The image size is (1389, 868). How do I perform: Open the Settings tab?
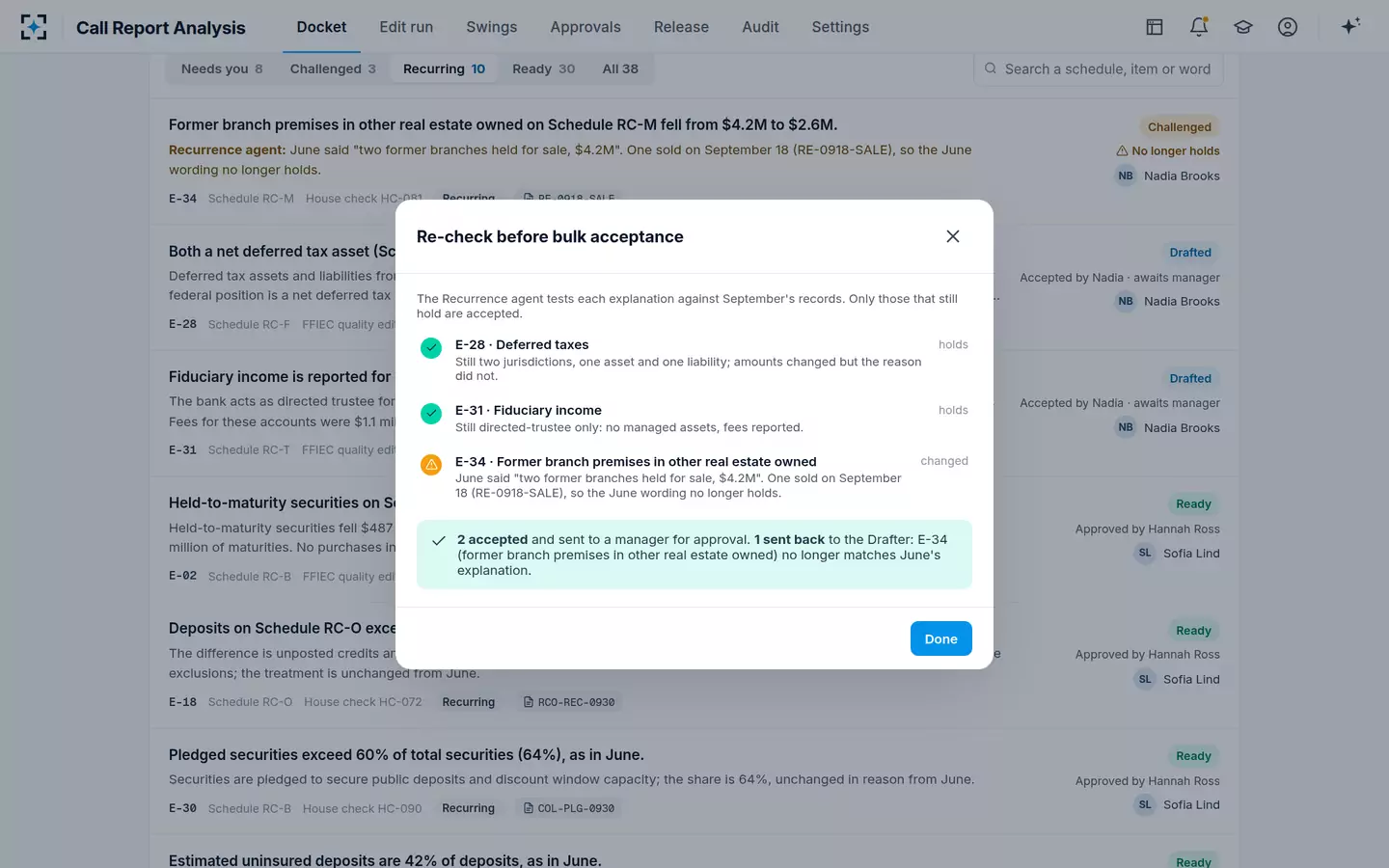tap(840, 27)
